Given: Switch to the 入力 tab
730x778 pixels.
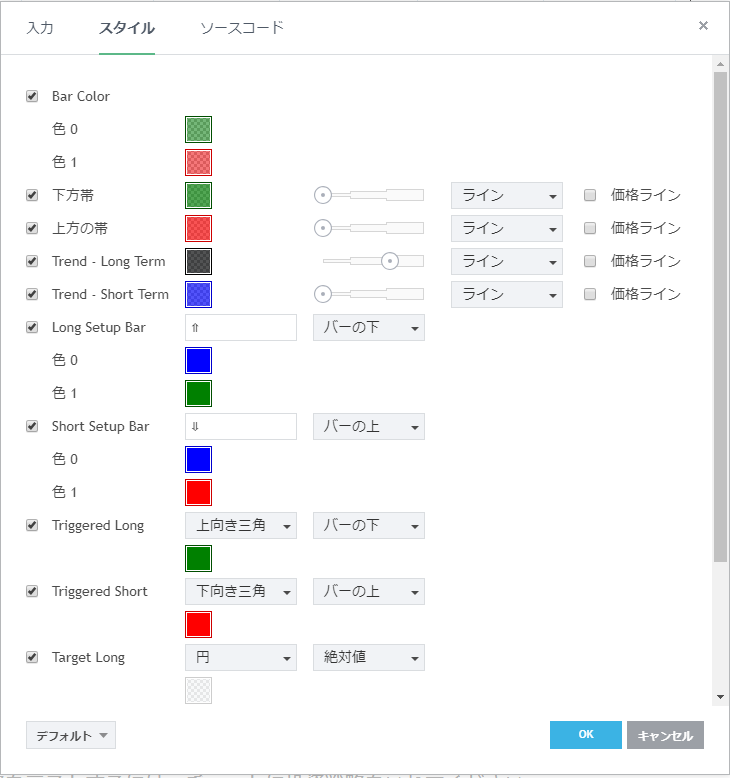Looking at the screenshot, I should click(40, 28).
